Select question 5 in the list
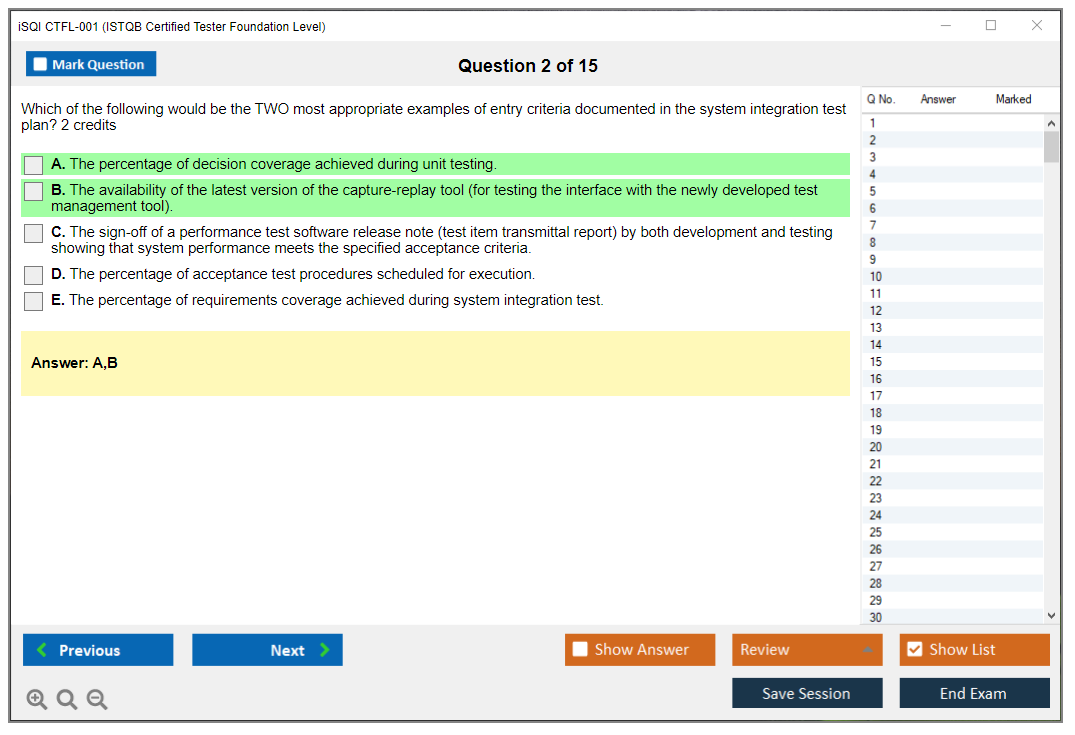Screen dimensions: 1075x735 pyautogui.click(x=873, y=191)
